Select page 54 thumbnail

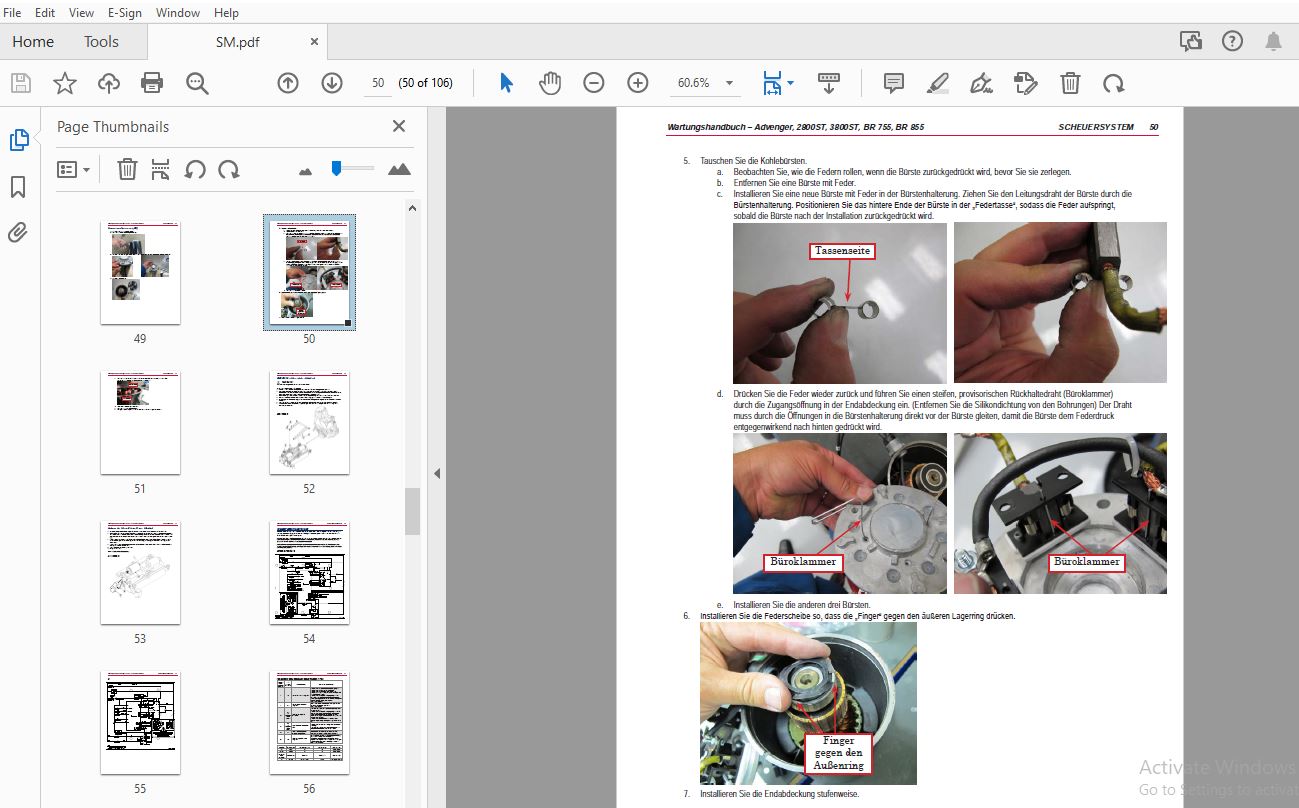(x=309, y=573)
